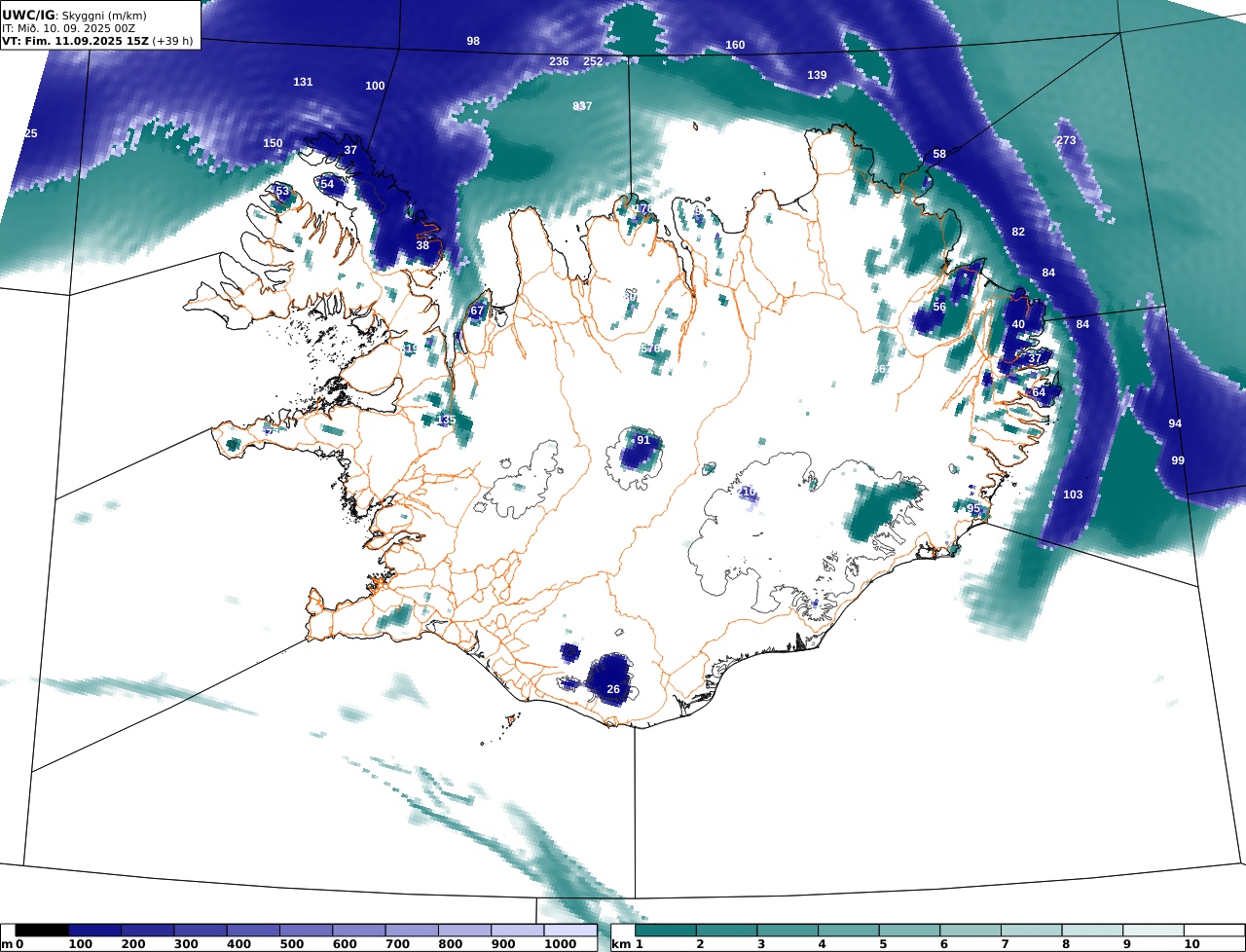This screenshot has height=952, width=1246.
Task: Select the value 160 north of Iceland
Action: [735, 45]
